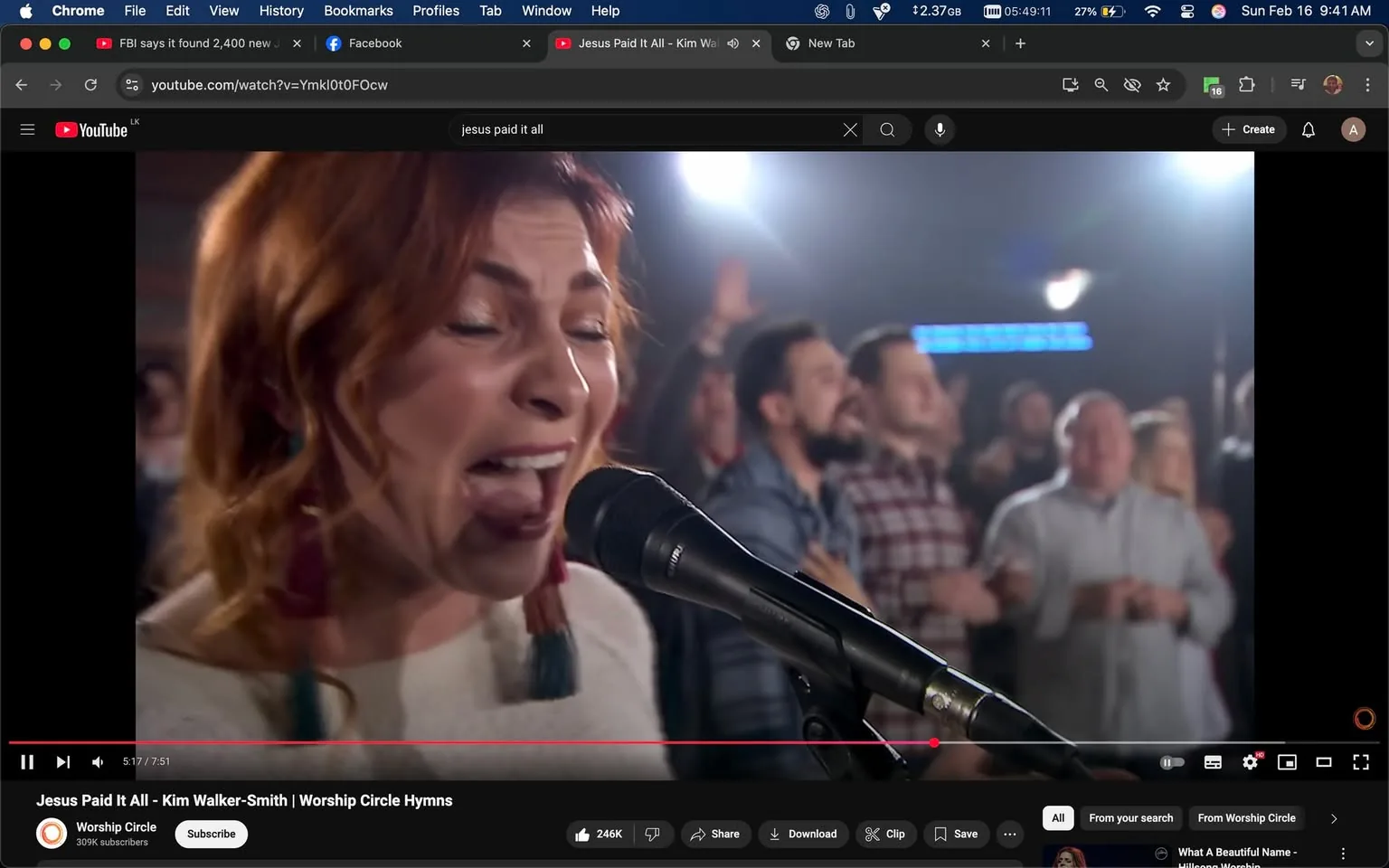Screen dimensions: 1389x868
Task: Switch to theater mode
Action: coord(1324,761)
